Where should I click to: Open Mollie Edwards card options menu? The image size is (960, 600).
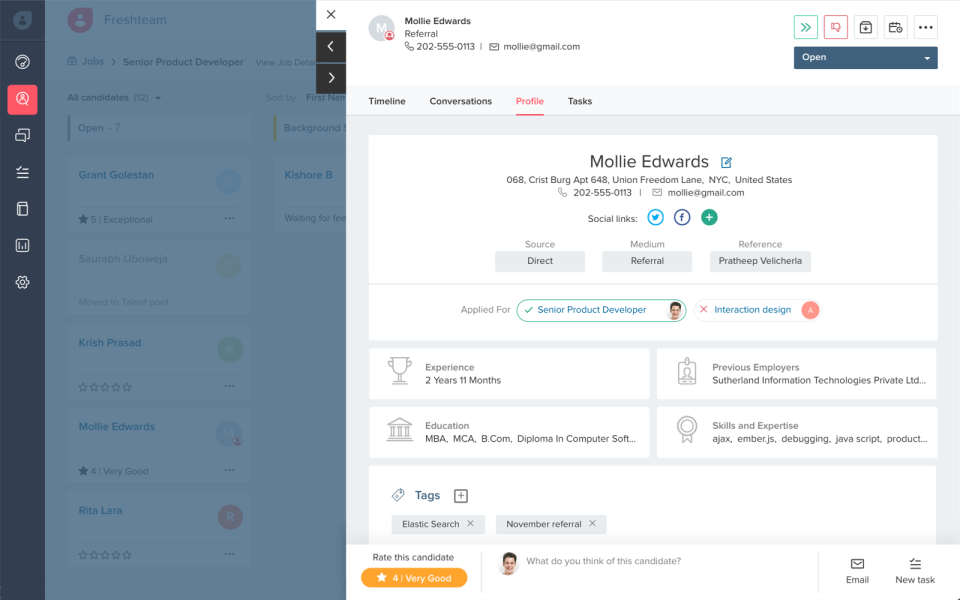[x=230, y=470]
